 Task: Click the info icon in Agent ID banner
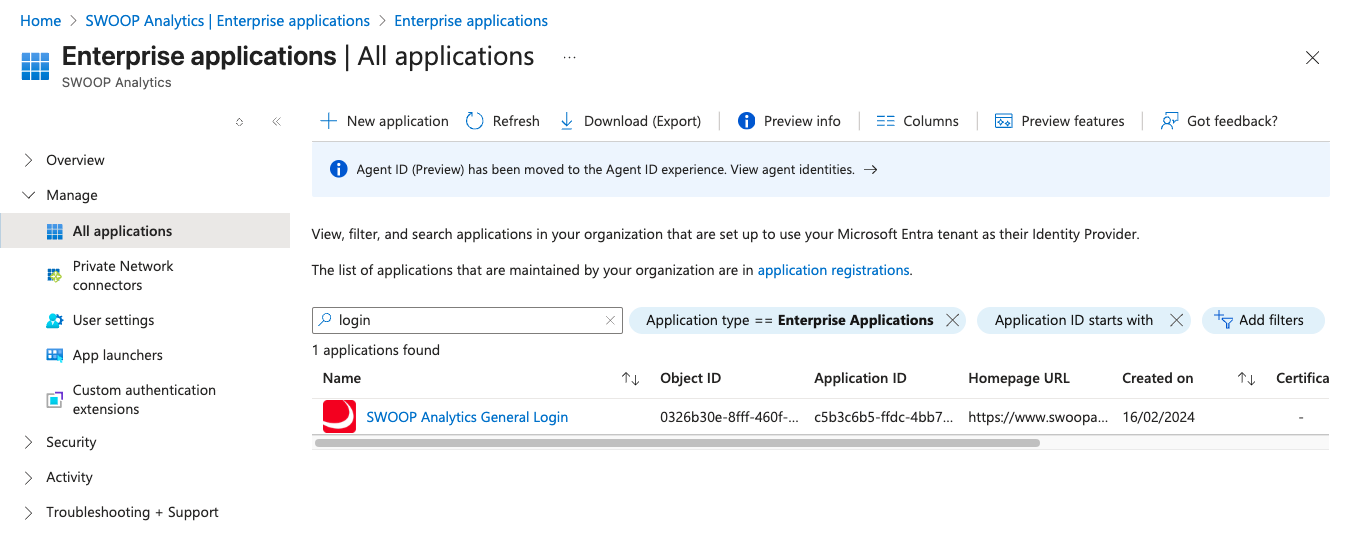click(x=339, y=169)
